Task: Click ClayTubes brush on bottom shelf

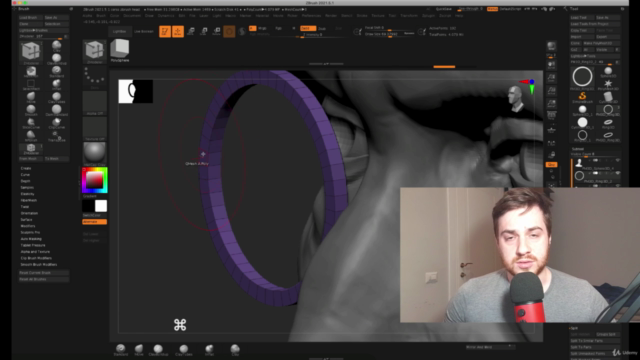Action: [x=184, y=350]
